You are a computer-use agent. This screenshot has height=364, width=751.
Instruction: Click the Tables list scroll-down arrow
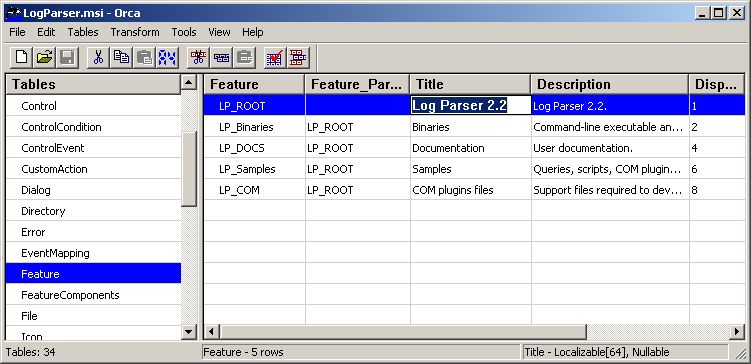point(189,331)
